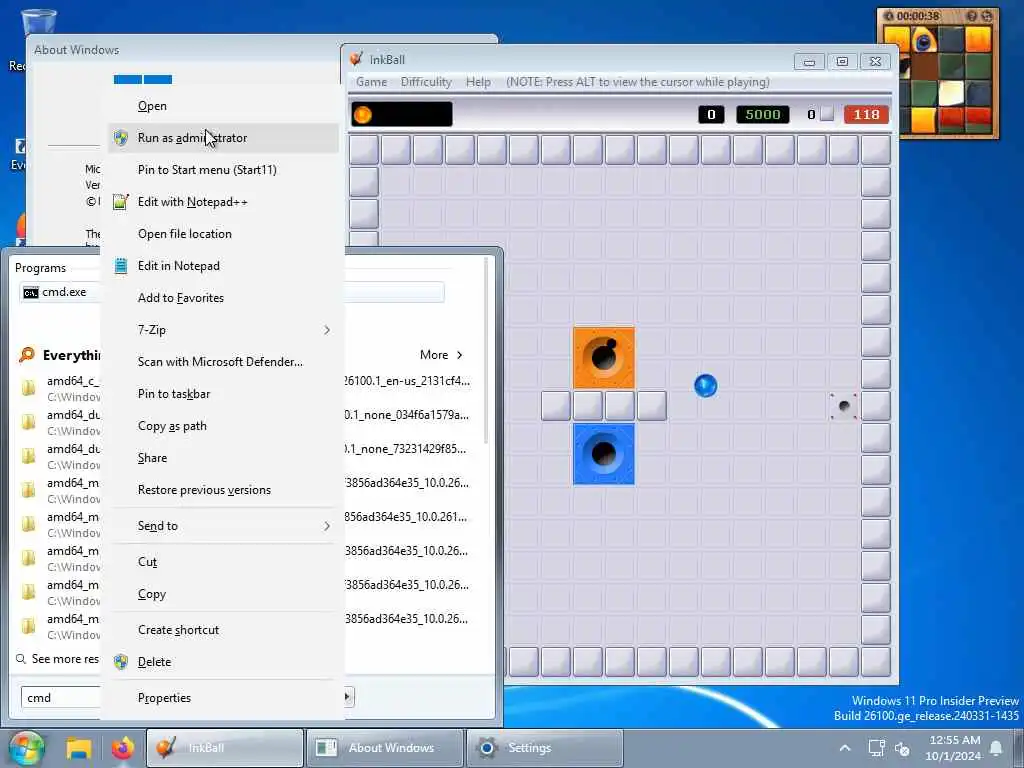Open the notification bell icon
Image resolution: width=1024 pixels, height=768 pixels.
[x=996, y=748]
